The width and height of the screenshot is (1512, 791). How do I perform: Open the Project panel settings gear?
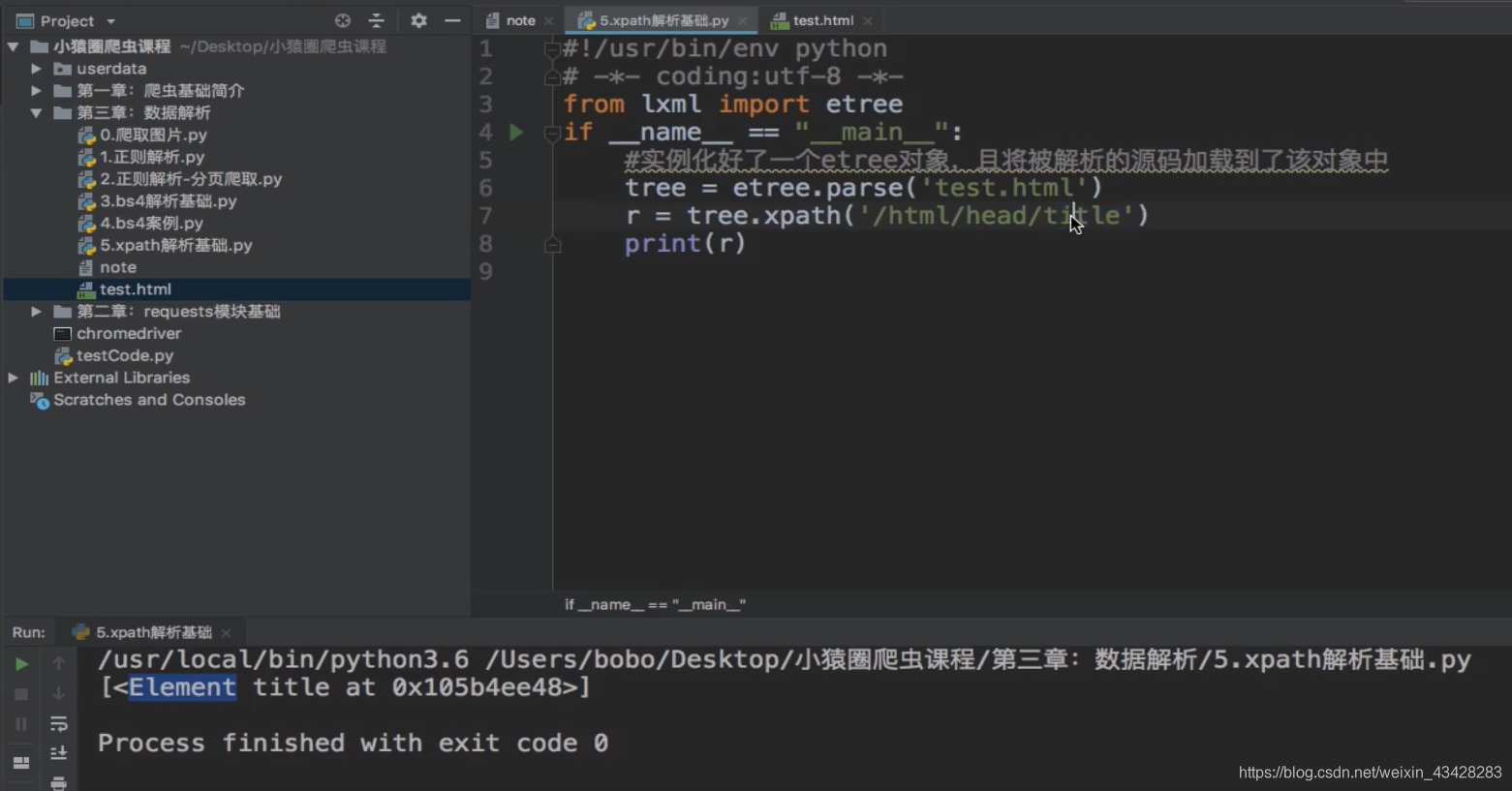pyautogui.click(x=418, y=20)
